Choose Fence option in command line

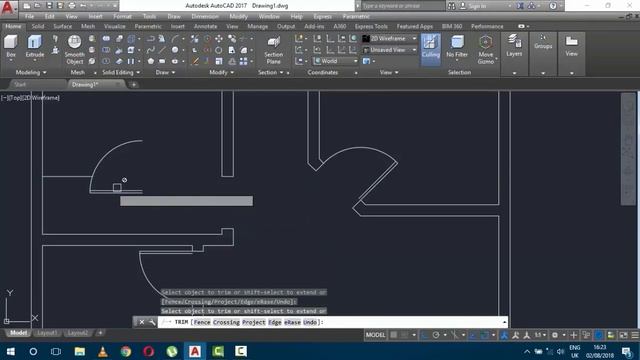(202, 322)
